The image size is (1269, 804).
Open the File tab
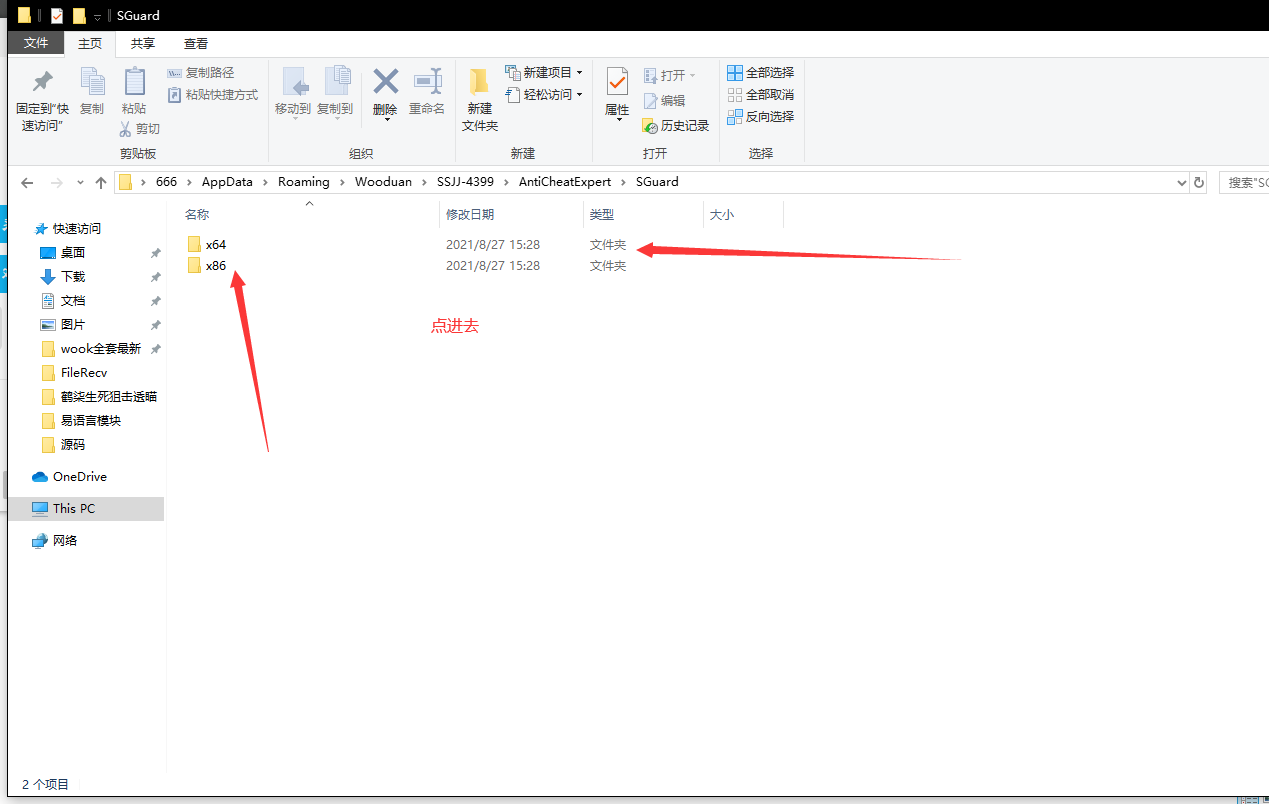tap(36, 43)
